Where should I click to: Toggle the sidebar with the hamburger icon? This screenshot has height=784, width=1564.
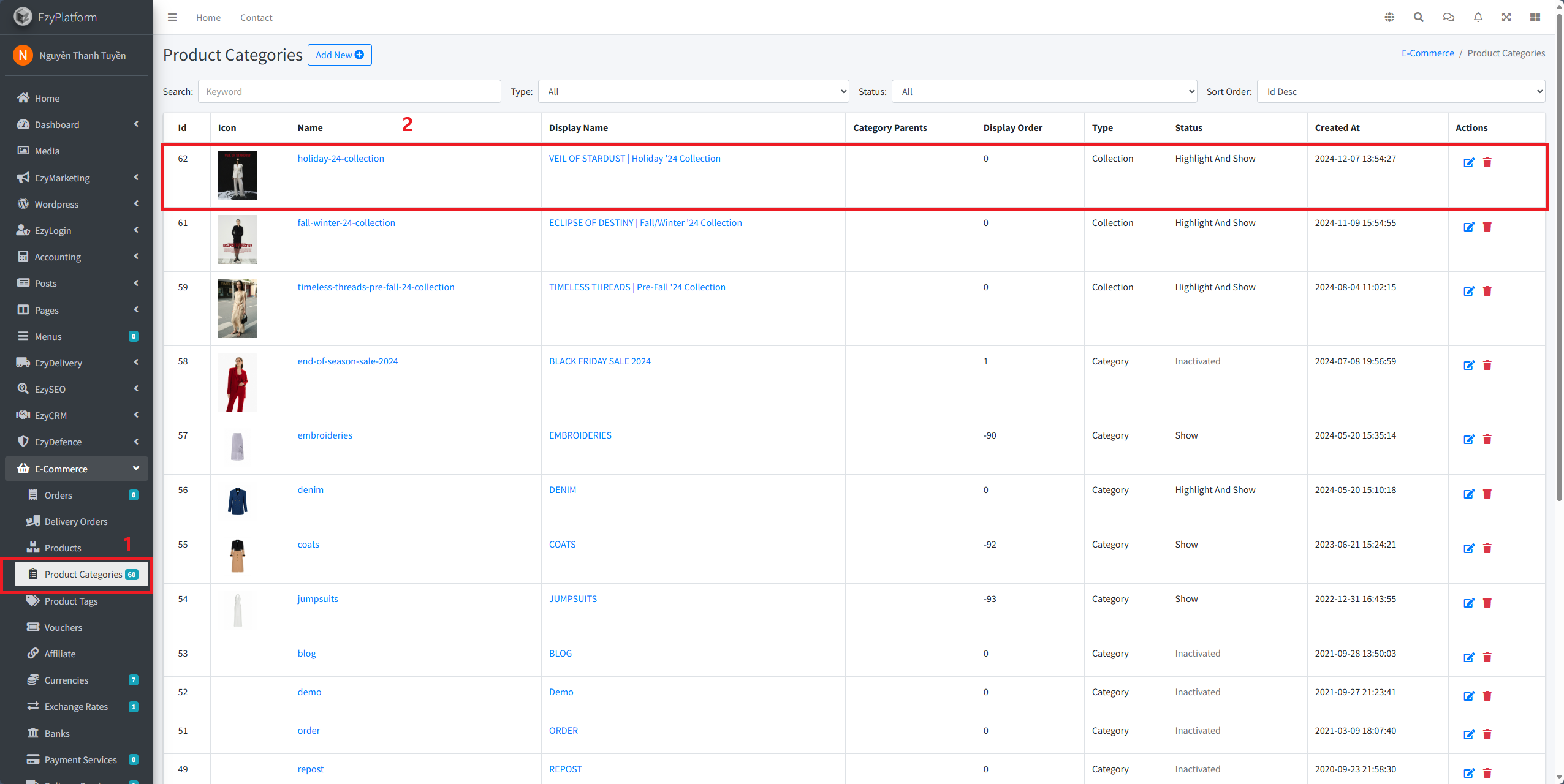[172, 17]
